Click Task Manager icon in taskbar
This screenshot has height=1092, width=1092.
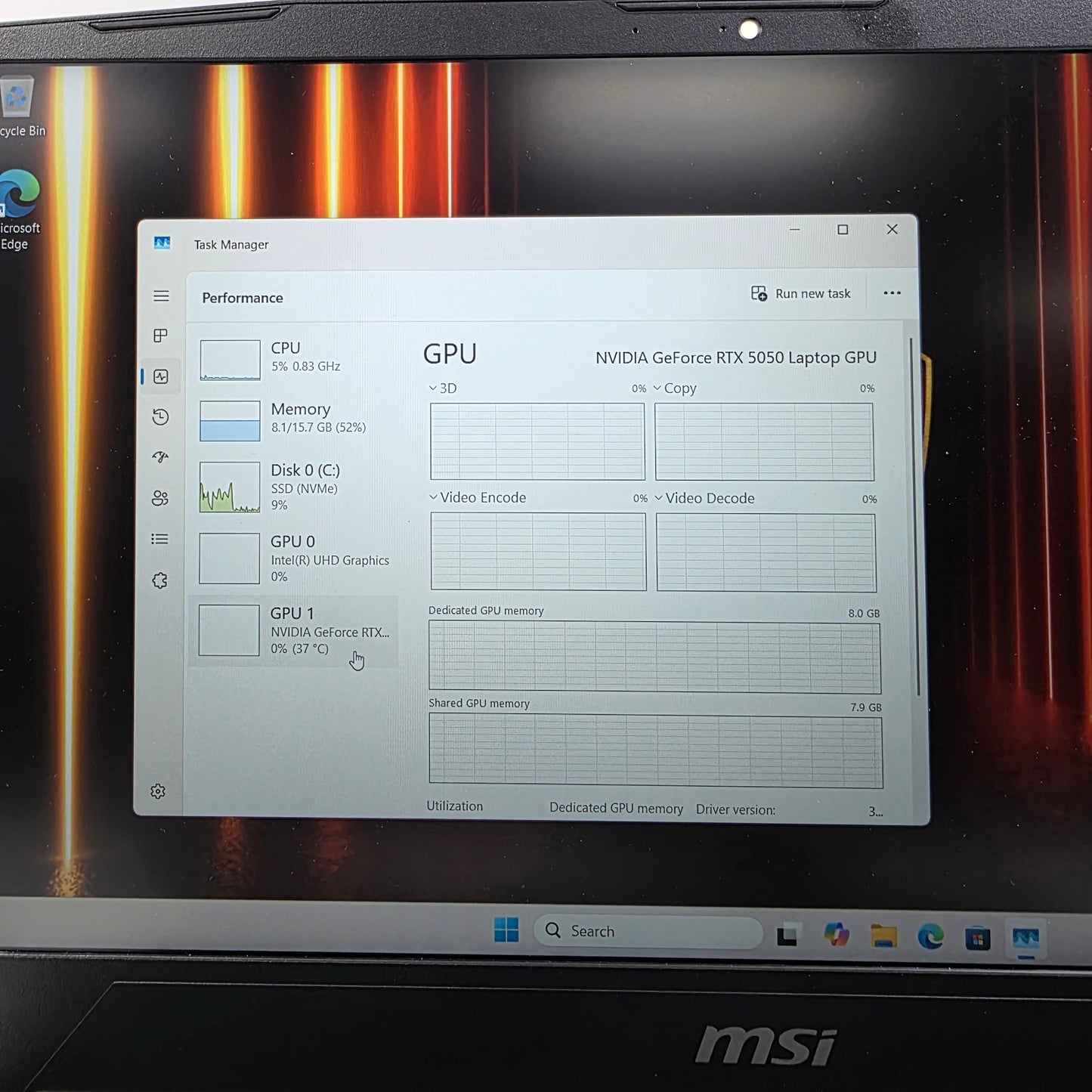tap(1025, 939)
